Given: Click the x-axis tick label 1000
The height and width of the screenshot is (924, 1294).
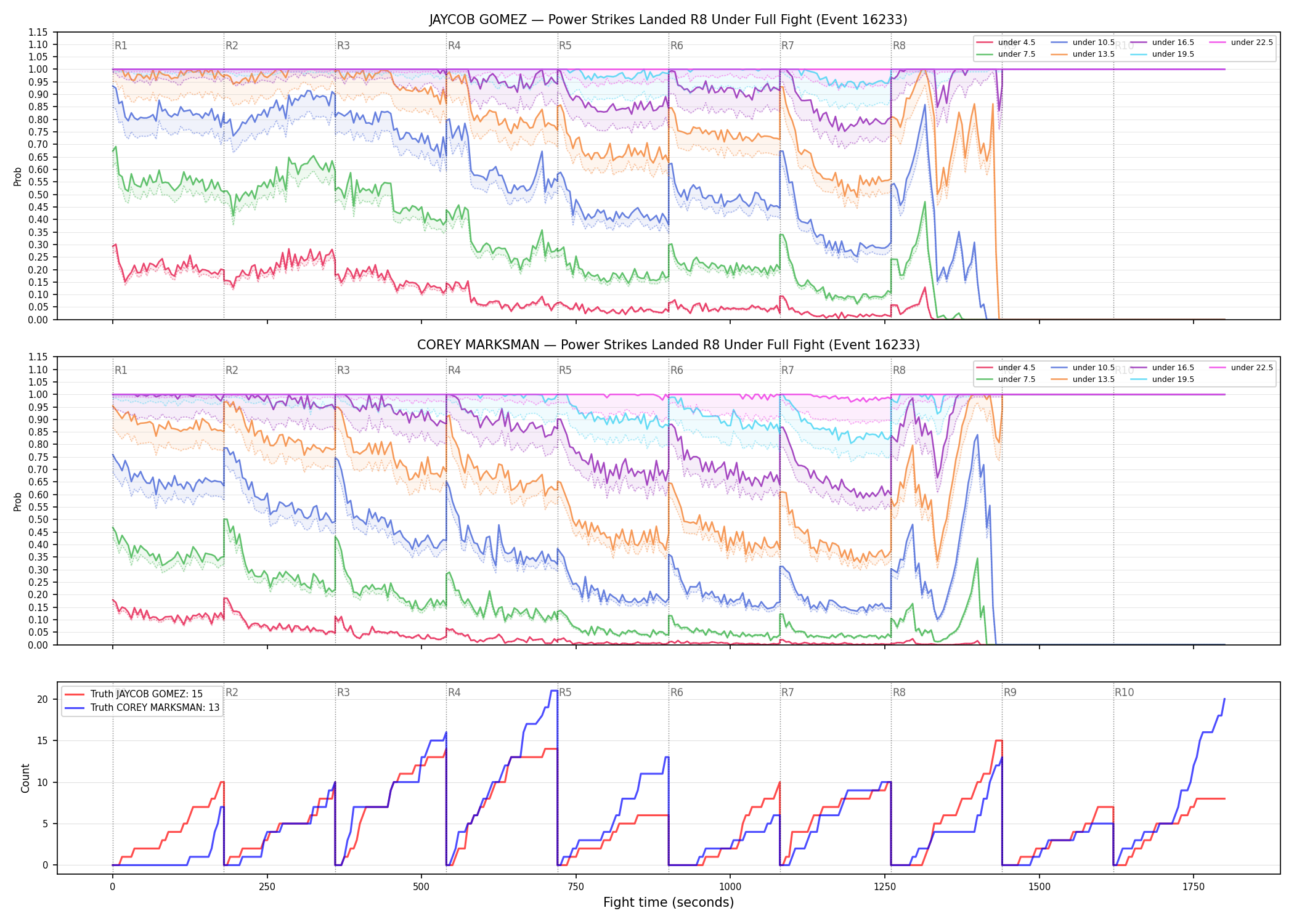Looking at the screenshot, I should coord(730,887).
